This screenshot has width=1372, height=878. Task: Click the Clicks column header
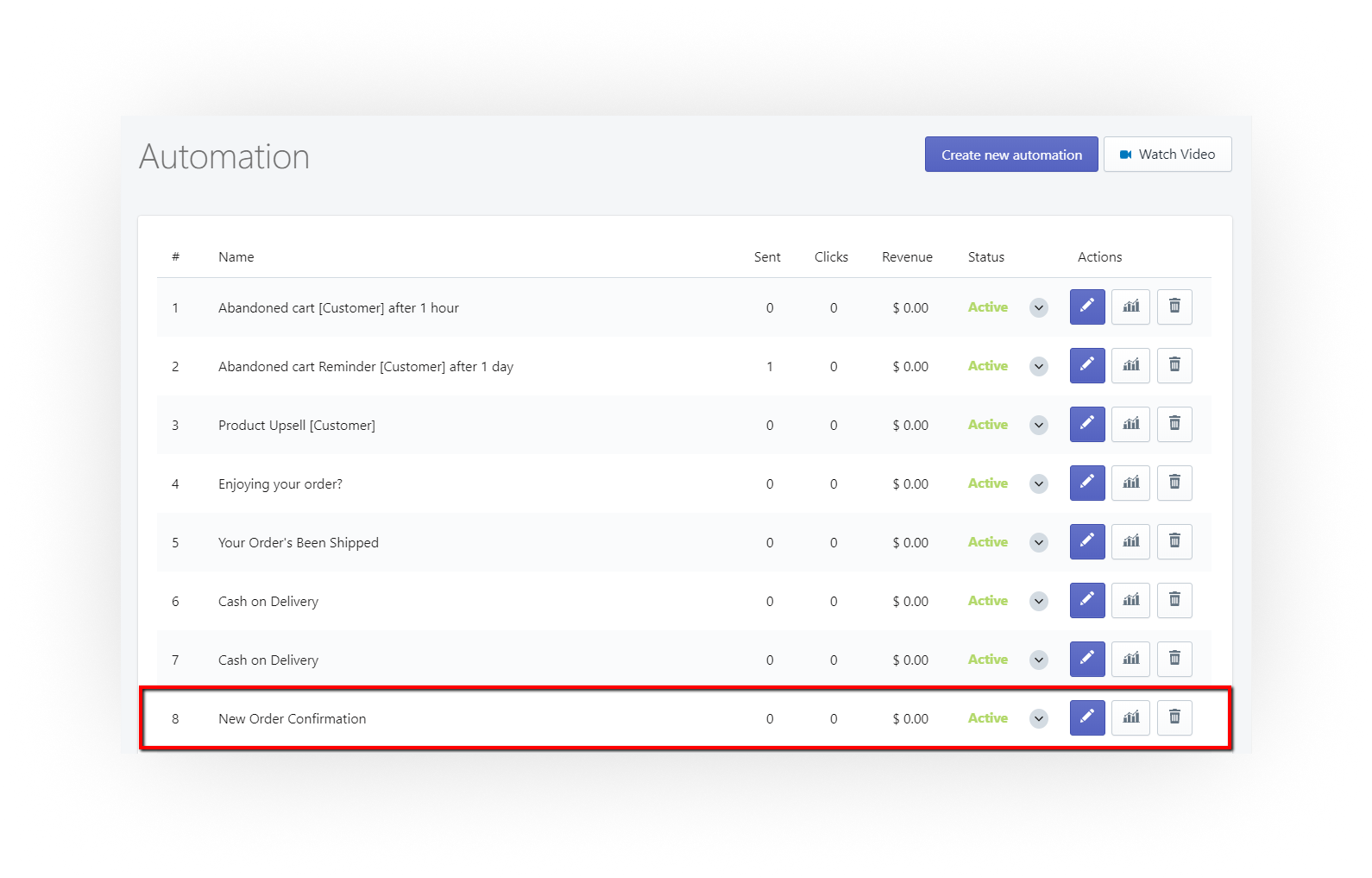pyautogui.click(x=831, y=257)
